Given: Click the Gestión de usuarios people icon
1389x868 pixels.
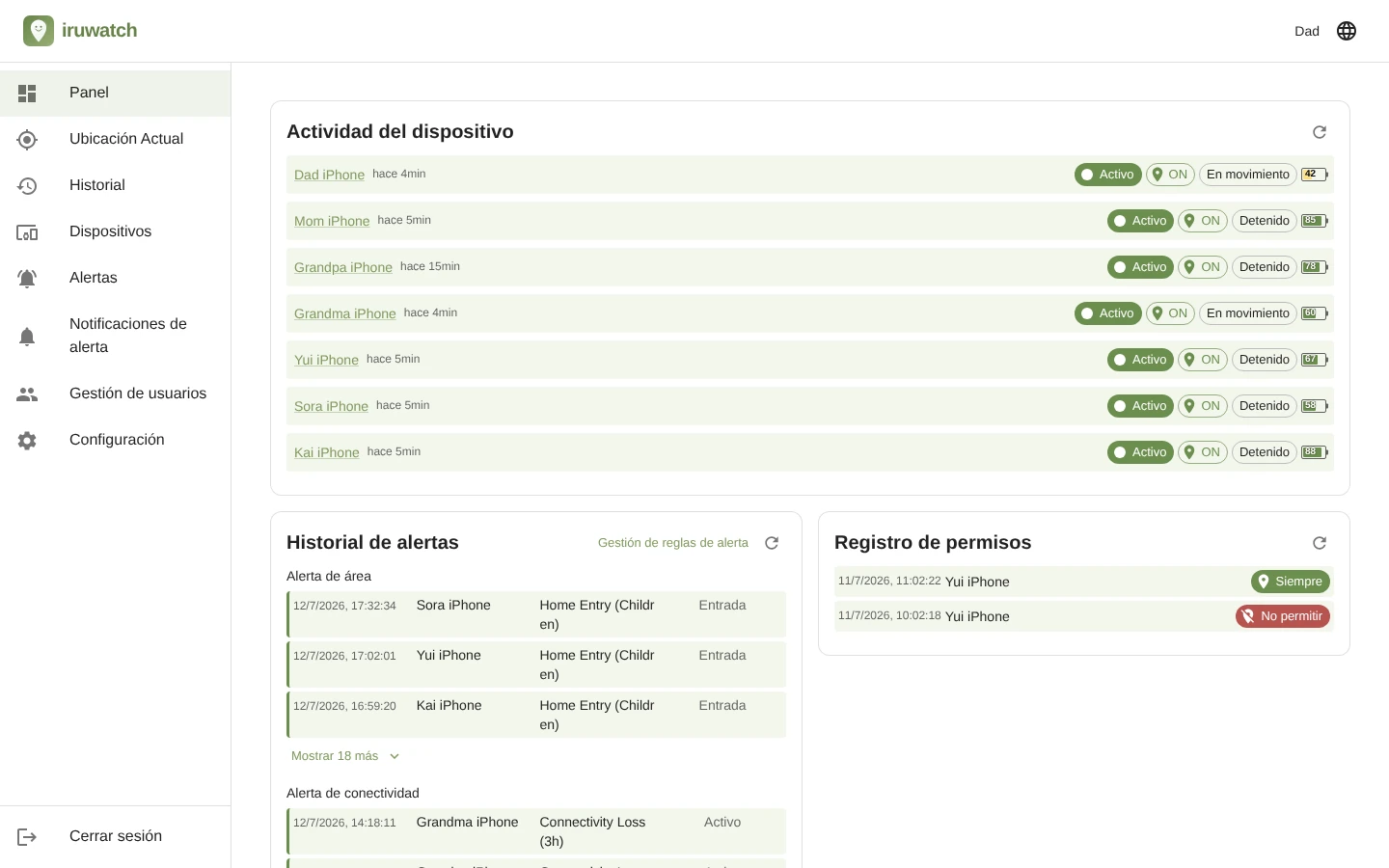Looking at the screenshot, I should pyautogui.click(x=27, y=393).
